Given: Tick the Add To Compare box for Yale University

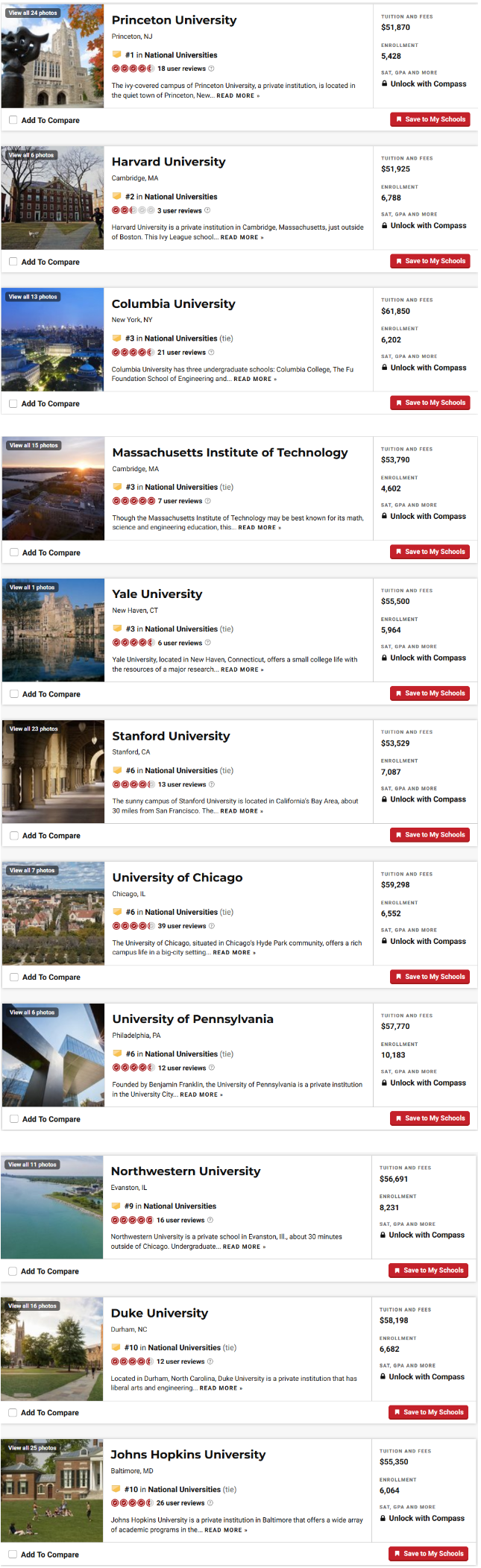Looking at the screenshot, I should coord(14,694).
